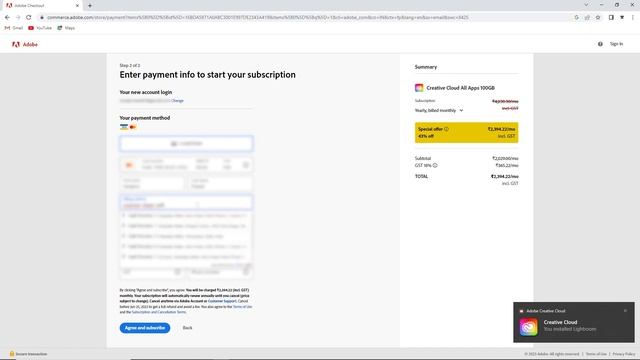Viewport: 640px width, 360px height.
Task: Click the Subtotal amount text
Action: (505, 158)
